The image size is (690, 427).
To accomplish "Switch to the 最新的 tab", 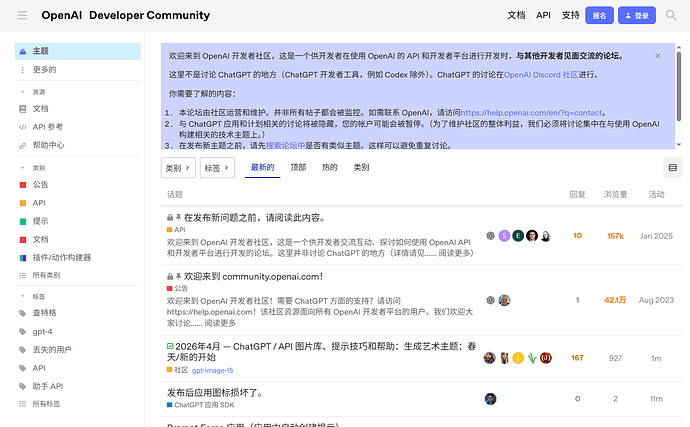I will pos(262,167).
